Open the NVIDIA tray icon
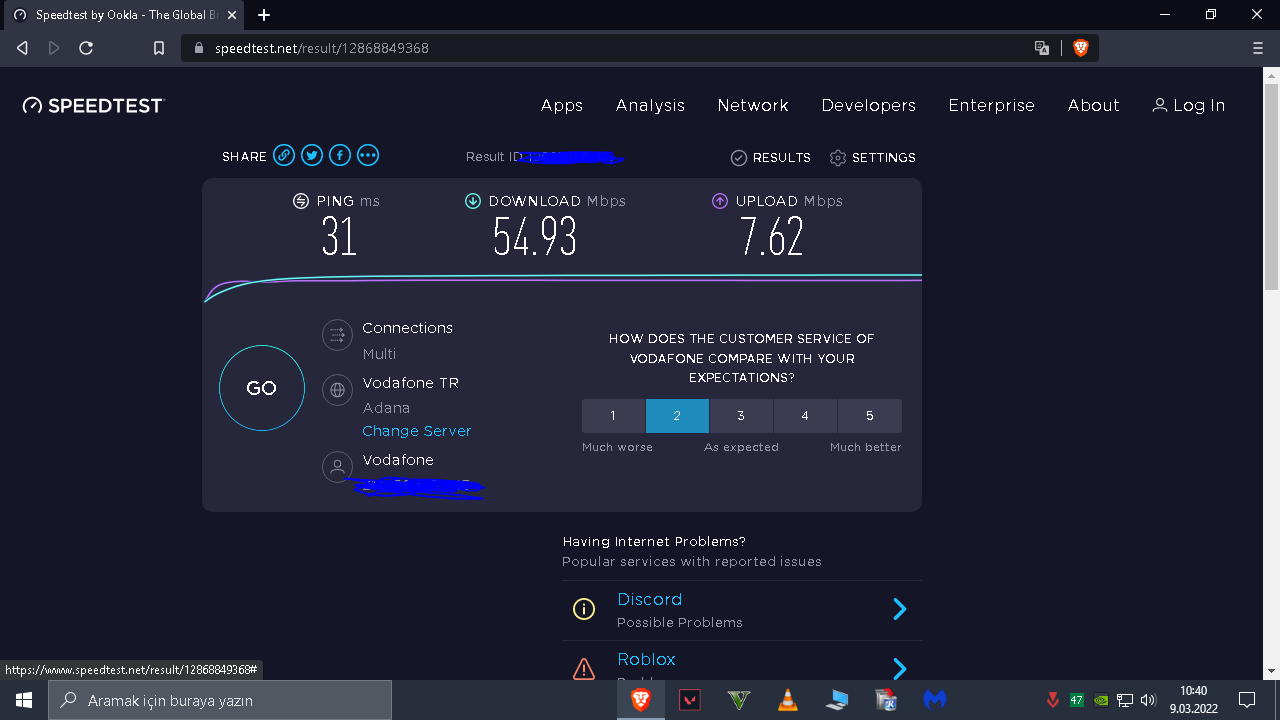This screenshot has width=1280, height=720. coord(1101,700)
